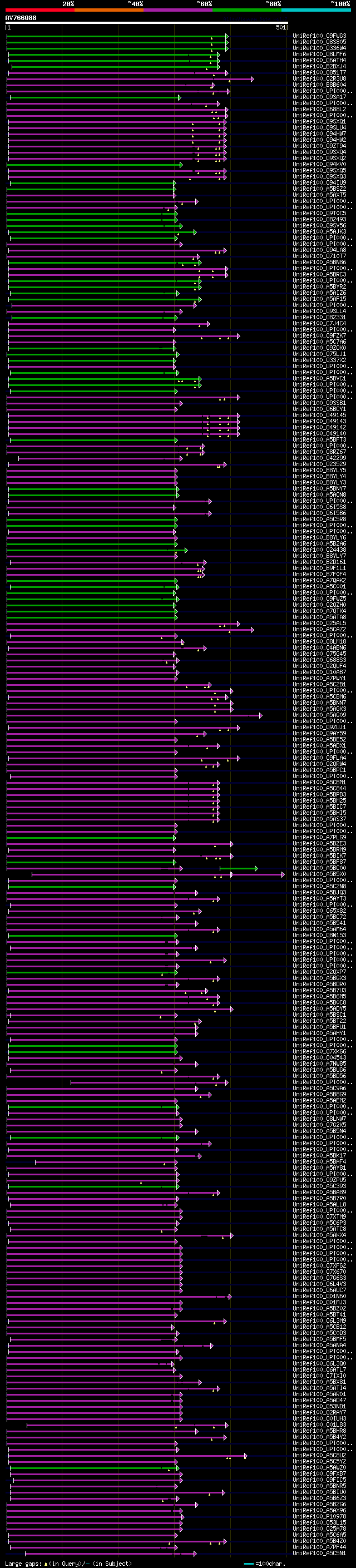The image size is (356, 1568).
Task: Select the UniRef100_Q94KV0 label
Action: pyautogui.click(x=319, y=164)
